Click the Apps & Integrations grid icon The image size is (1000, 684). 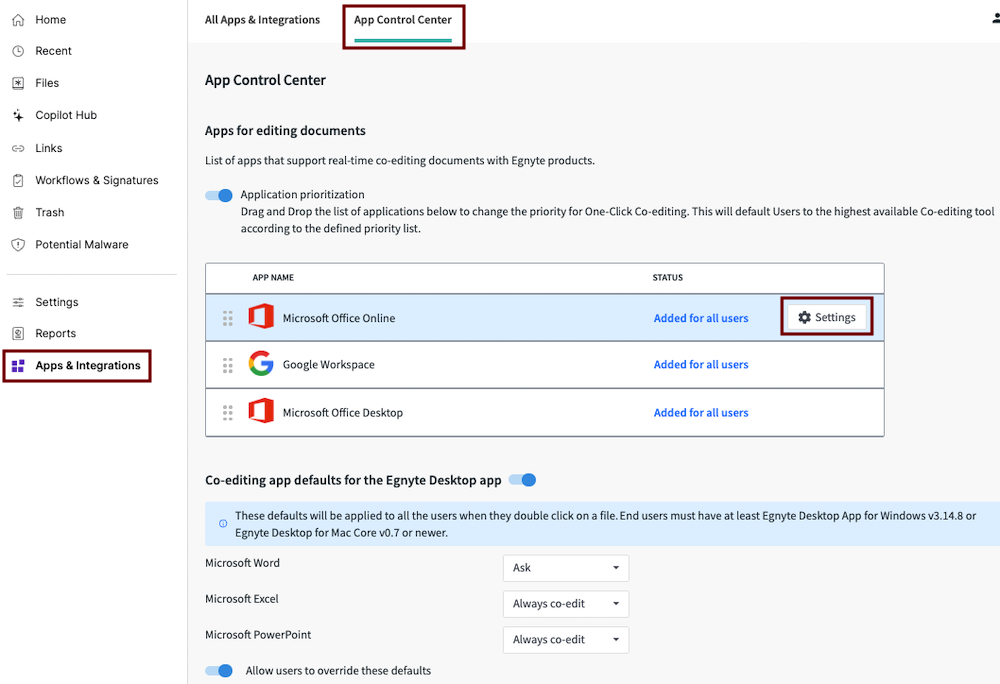18,365
